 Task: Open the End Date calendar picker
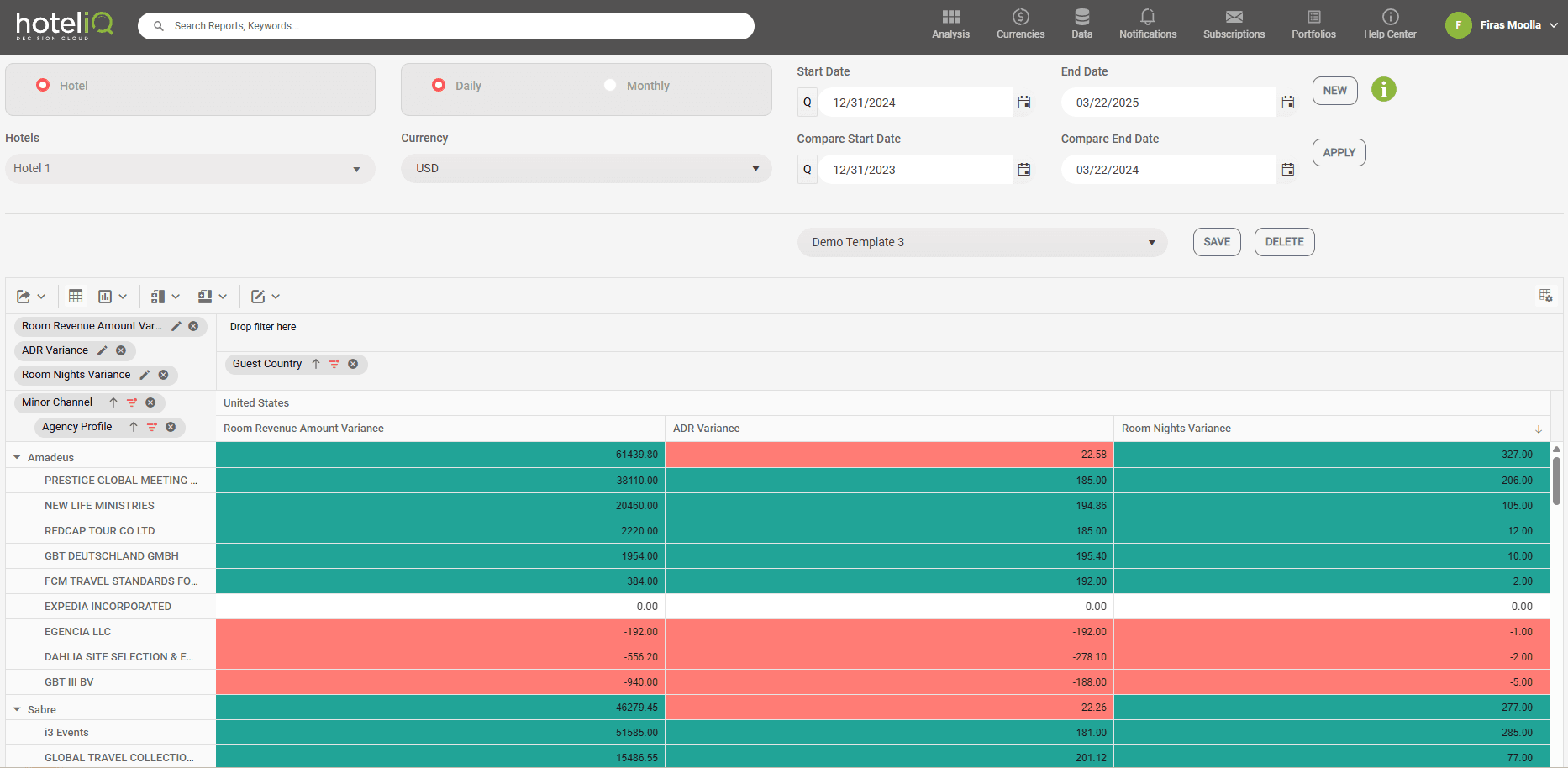(1288, 103)
